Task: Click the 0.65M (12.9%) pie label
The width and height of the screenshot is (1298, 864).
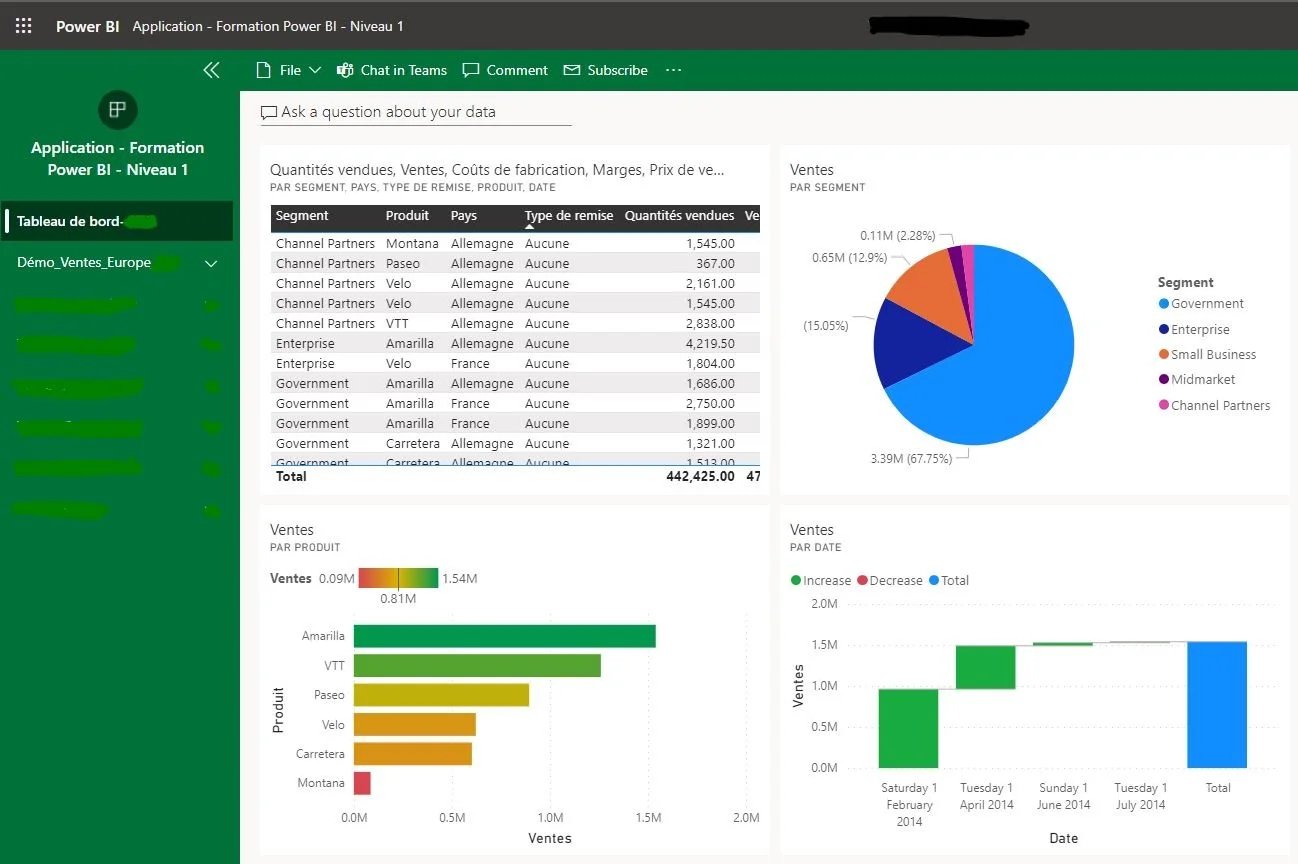Action: pos(849,258)
